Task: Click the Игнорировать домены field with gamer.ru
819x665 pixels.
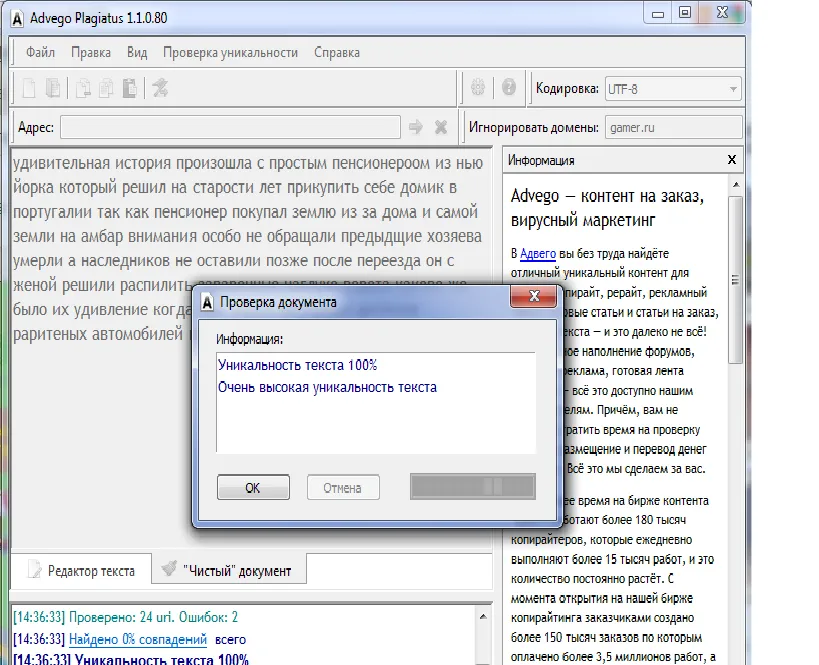Action: pyautogui.click(x=674, y=127)
